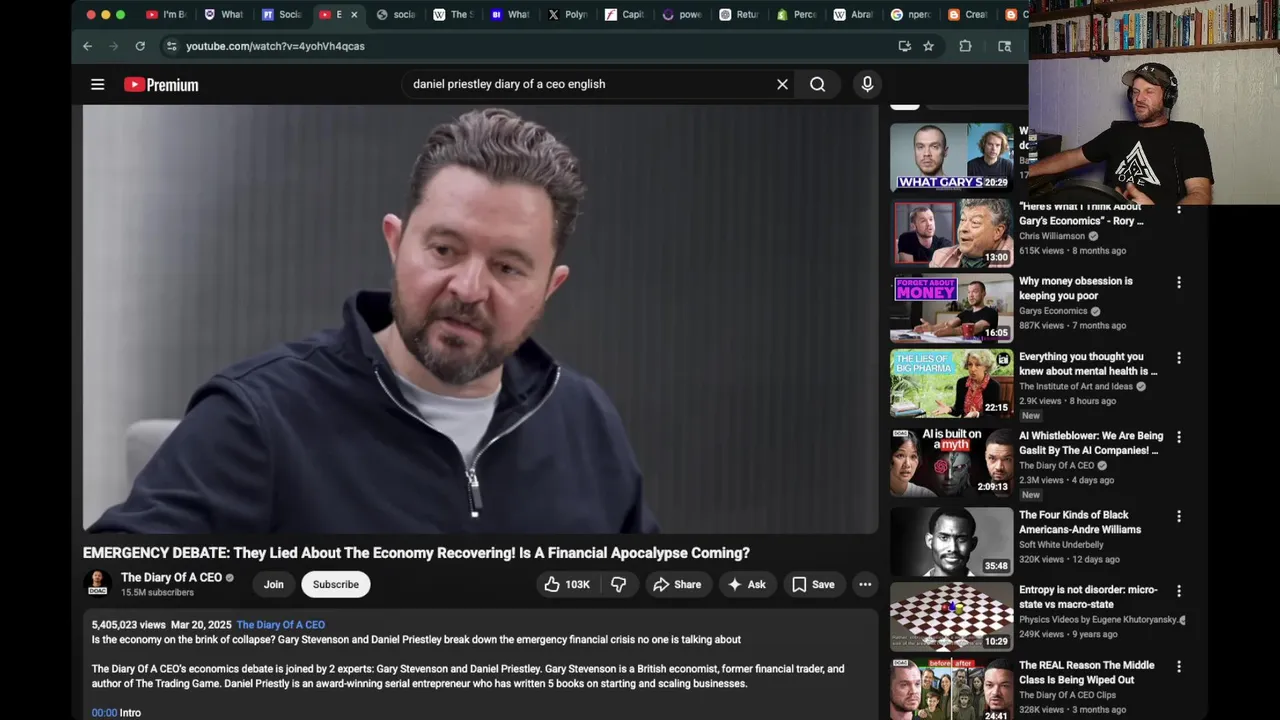Subscribe to The Diary Of A CEO
The height and width of the screenshot is (720, 1280).
click(x=336, y=584)
